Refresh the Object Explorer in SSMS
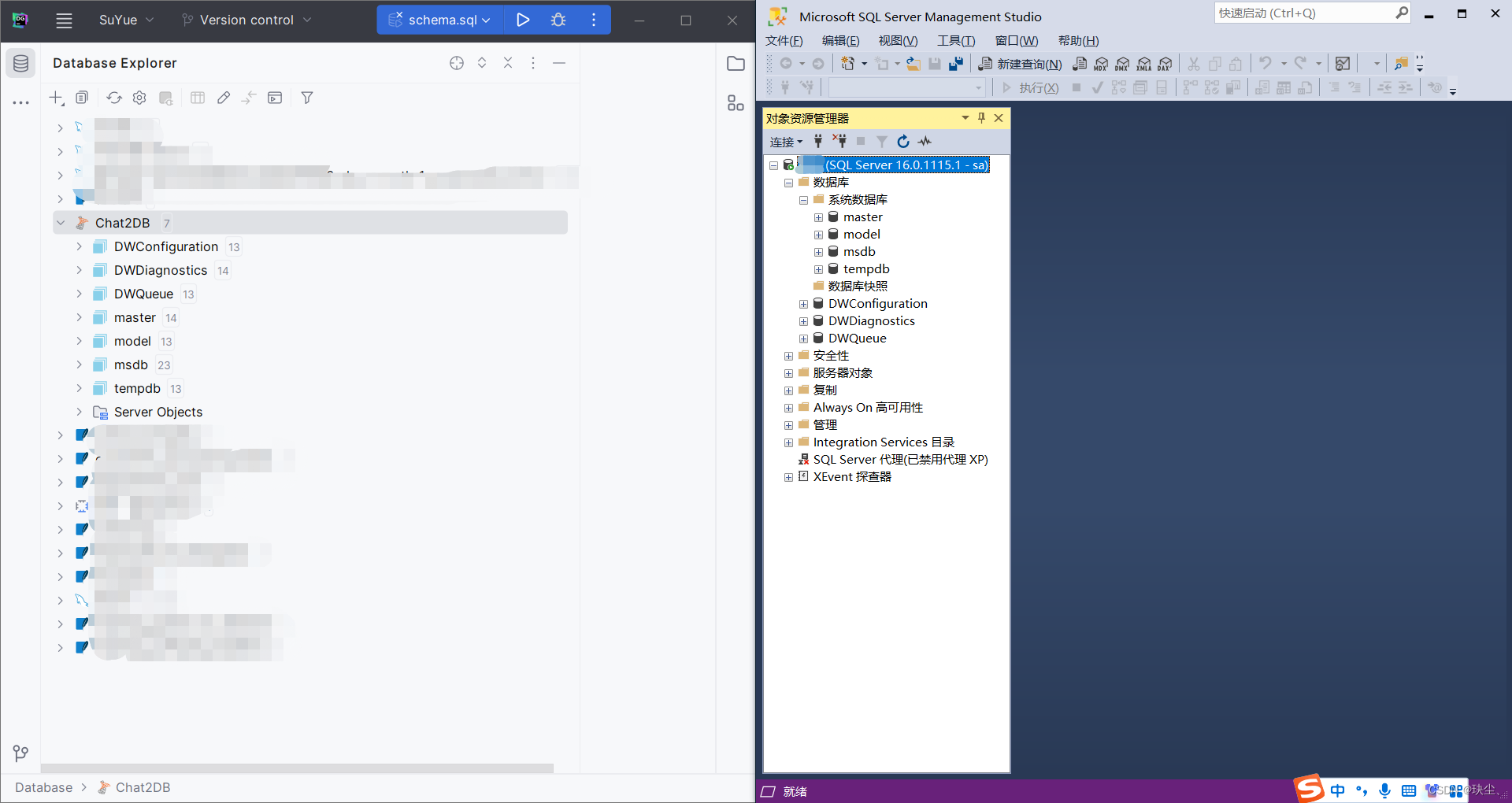Viewport: 1512px width, 803px height. click(903, 142)
